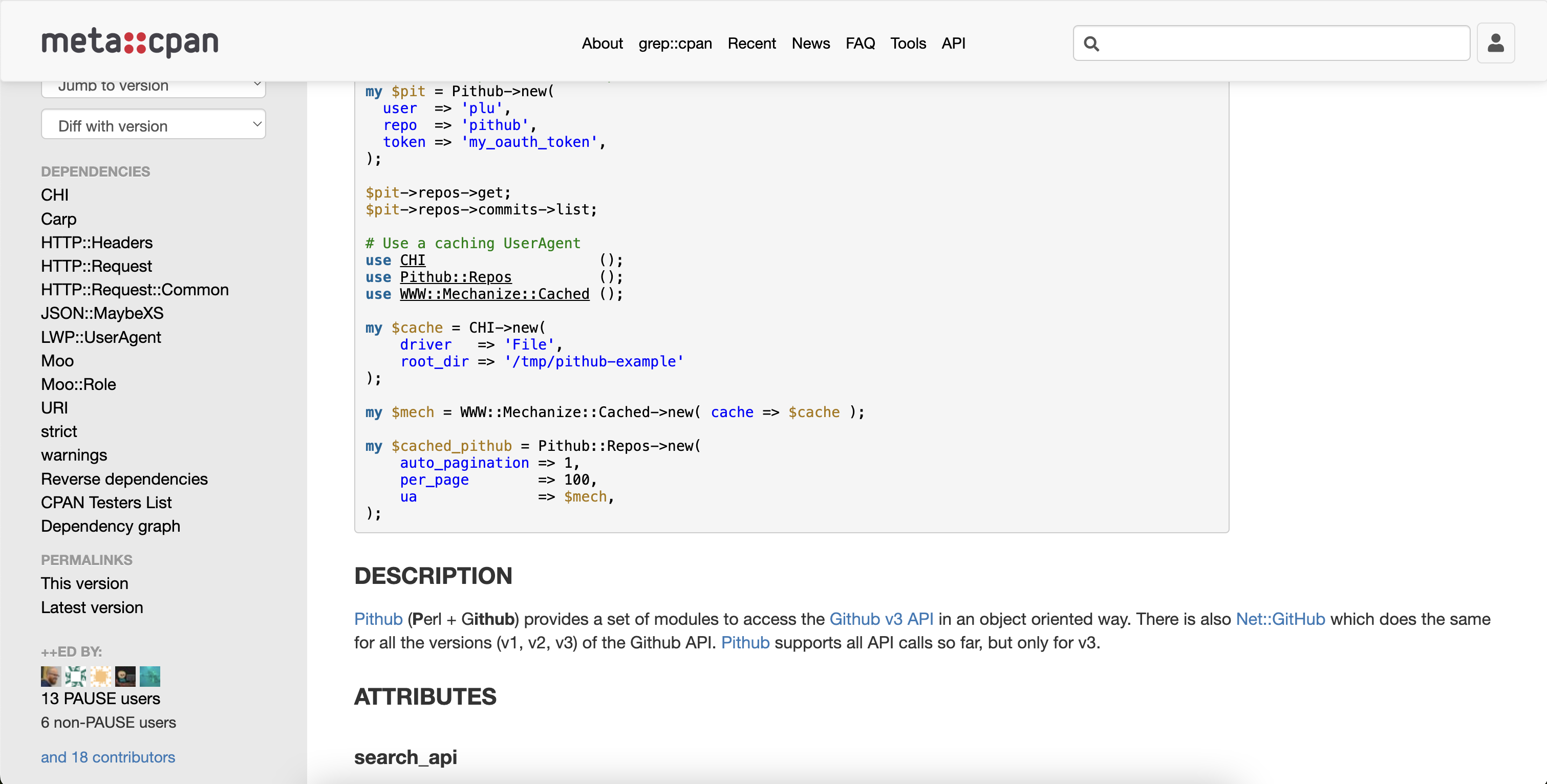Open the Net::GitHub module link

(1280, 618)
